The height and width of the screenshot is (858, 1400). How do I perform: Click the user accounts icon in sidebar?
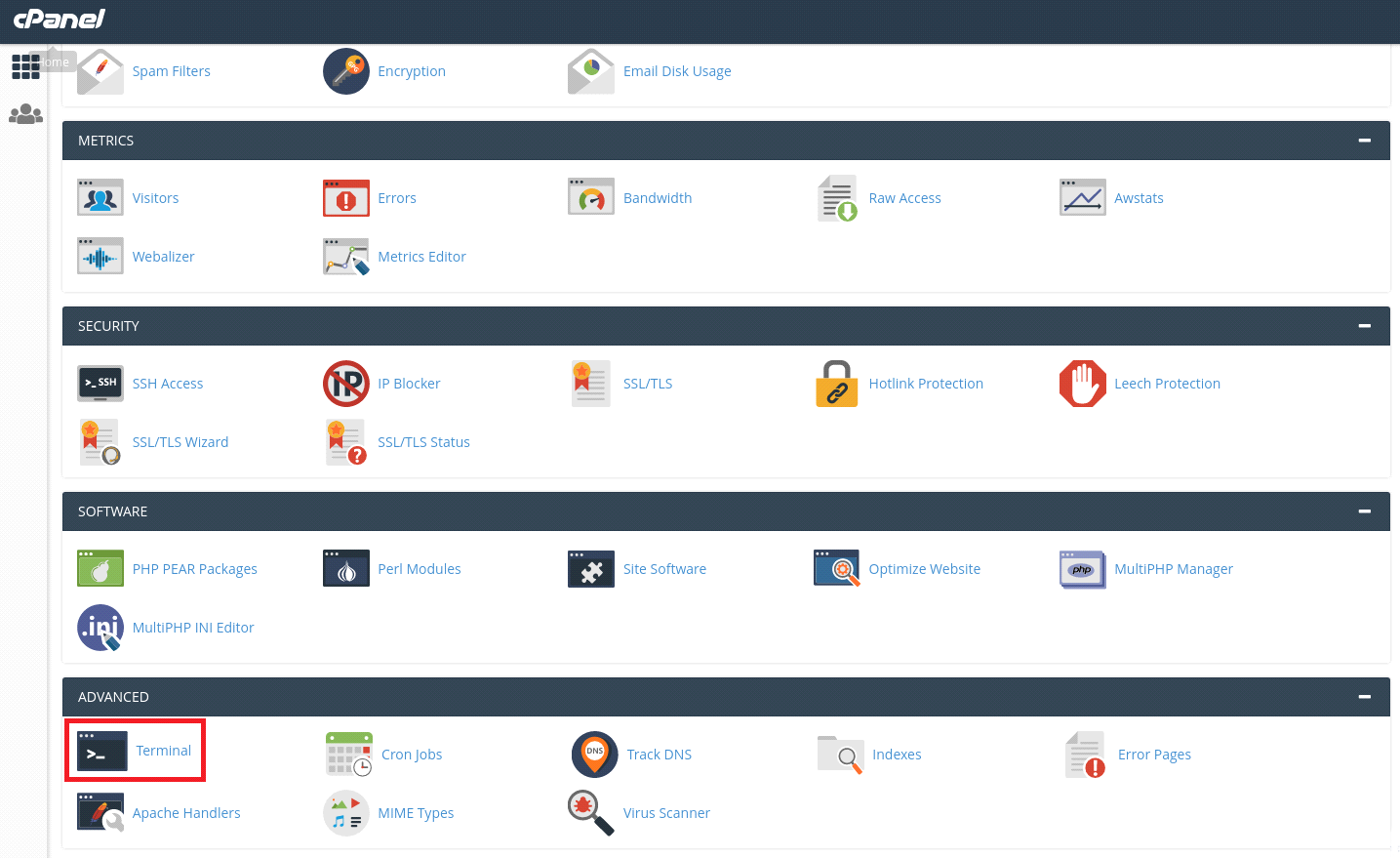pyautogui.click(x=25, y=113)
